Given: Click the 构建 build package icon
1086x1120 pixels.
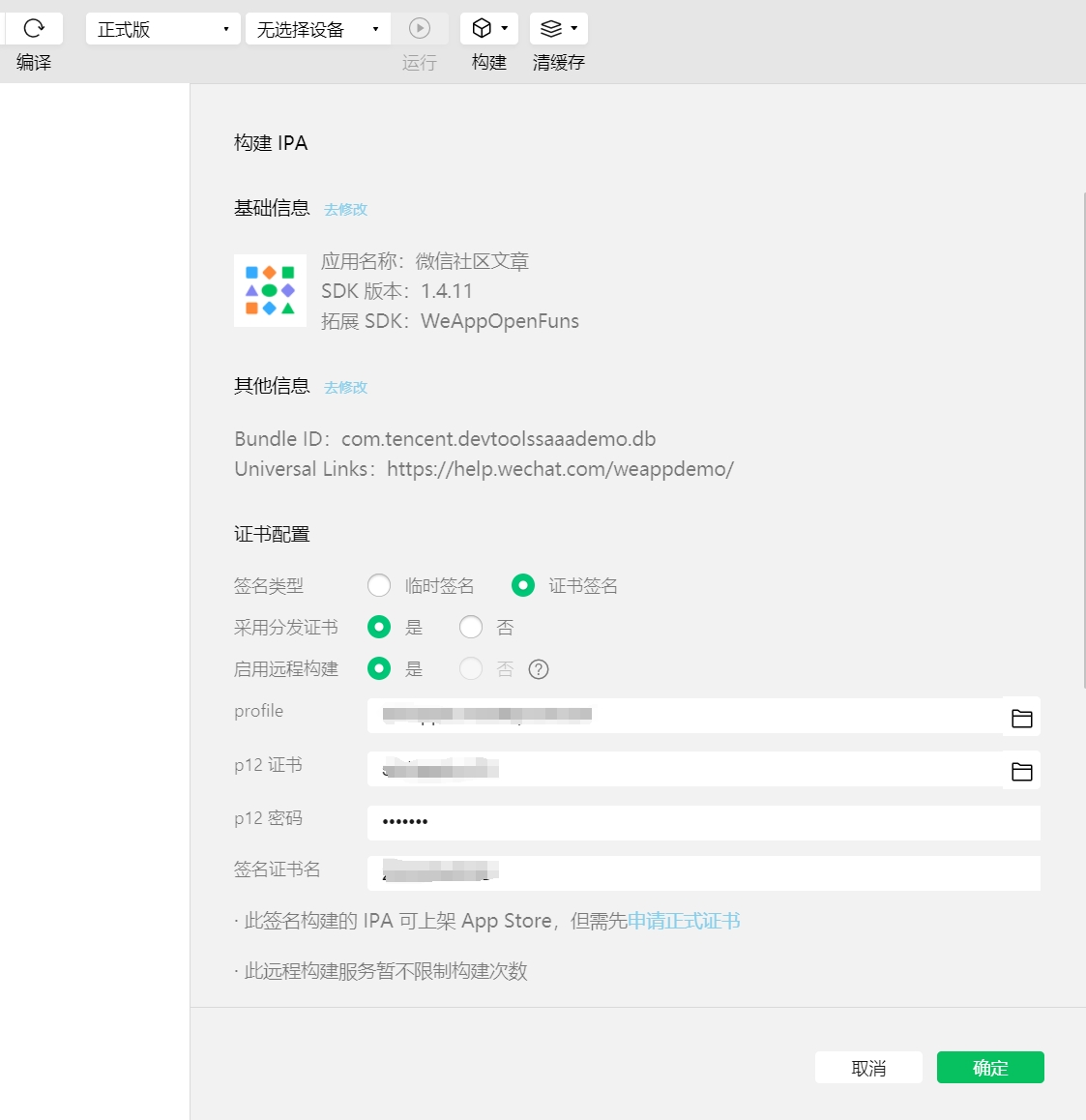Looking at the screenshot, I should [481, 28].
